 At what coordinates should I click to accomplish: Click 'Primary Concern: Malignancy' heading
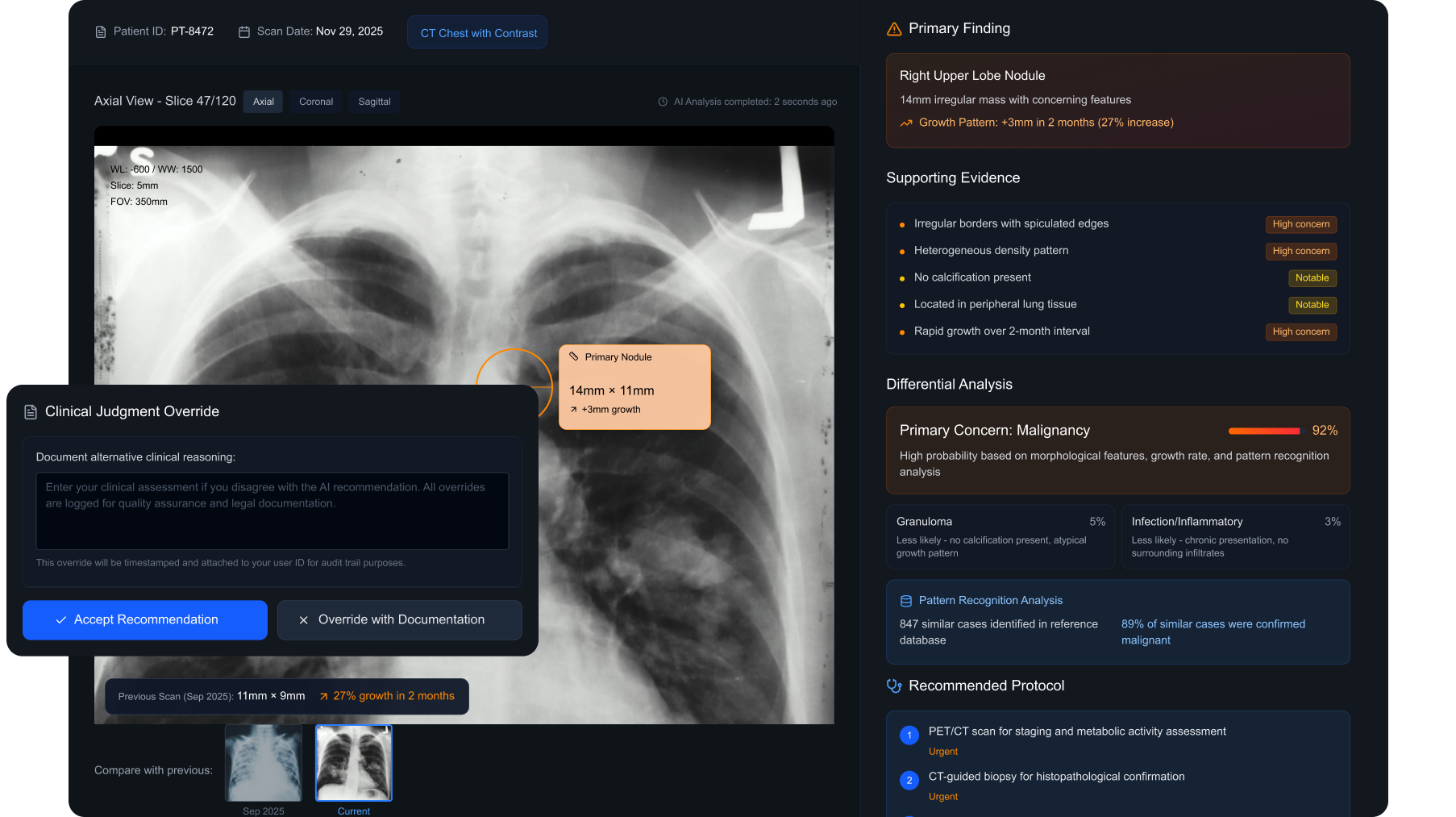click(x=995, y=431)
